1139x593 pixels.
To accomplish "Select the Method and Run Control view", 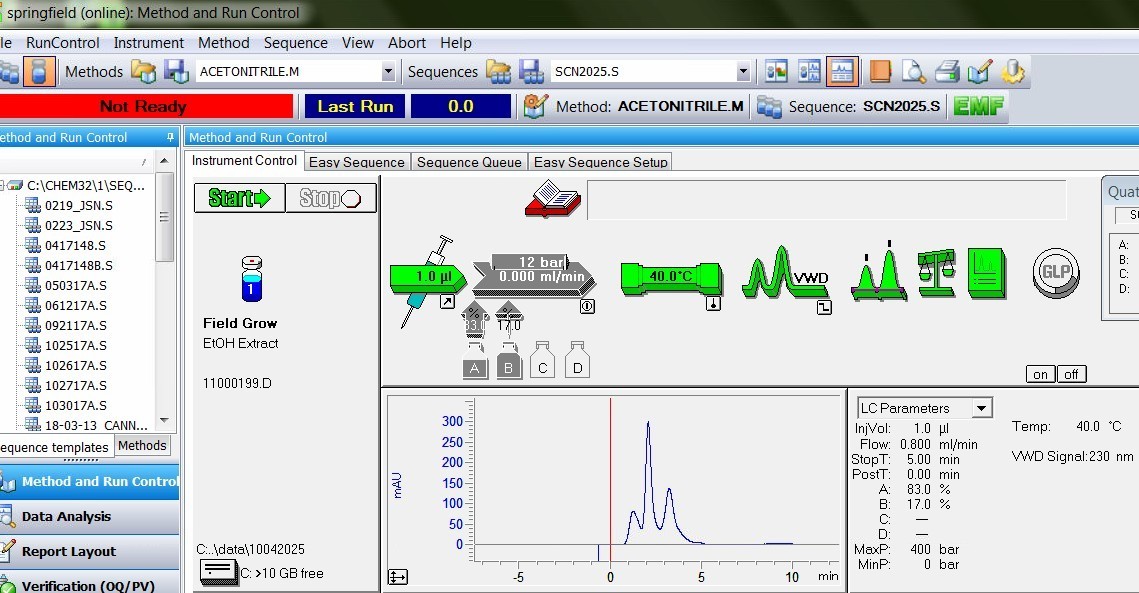I will pyautogui.click(x=89, y=482).
